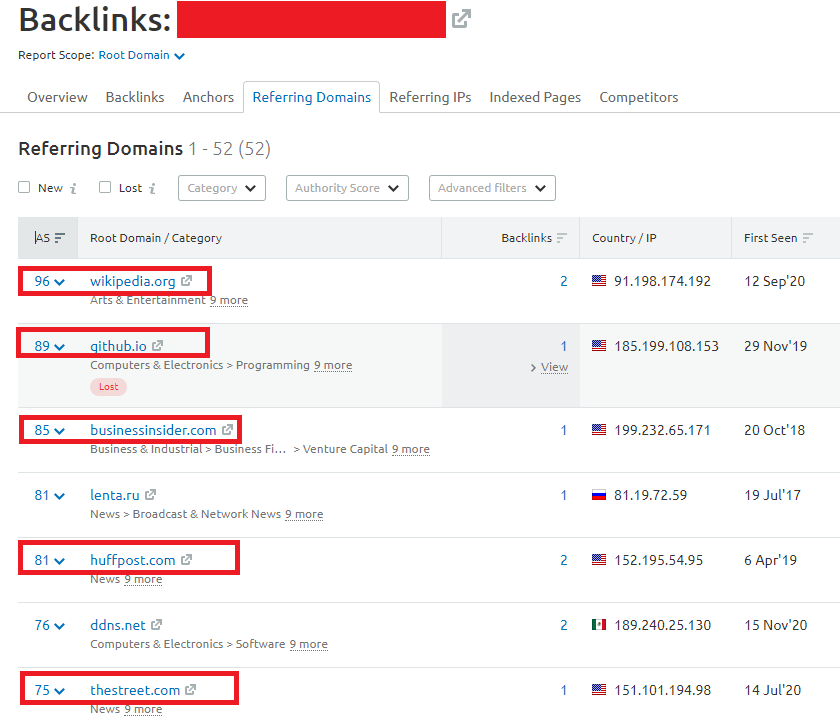Open the huffpost.com external link icon
This screenshot has width=840, height=716.
[186, 560]
